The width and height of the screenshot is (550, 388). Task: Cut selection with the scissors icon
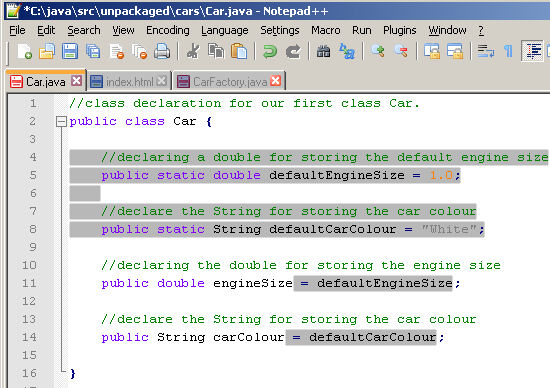tap(193, 52)
